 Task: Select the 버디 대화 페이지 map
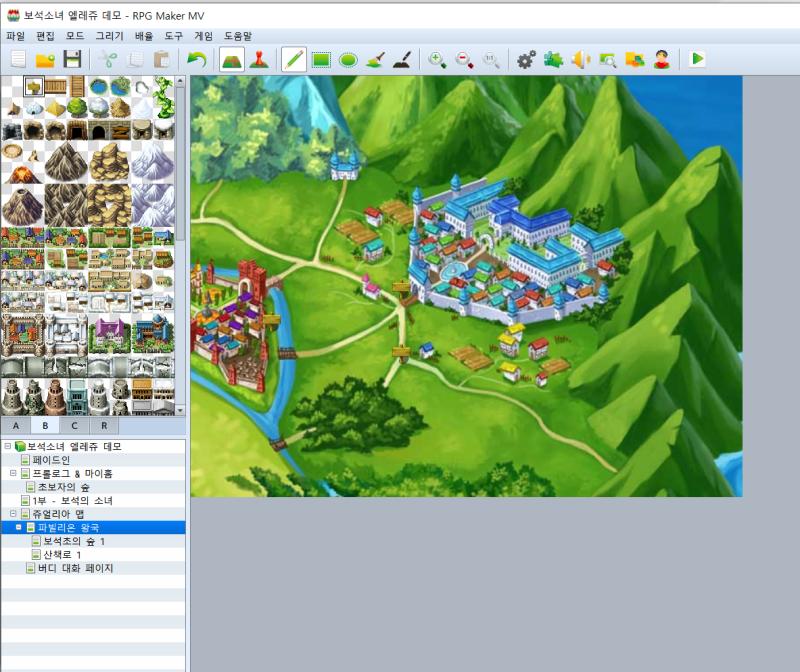point(75,568)
